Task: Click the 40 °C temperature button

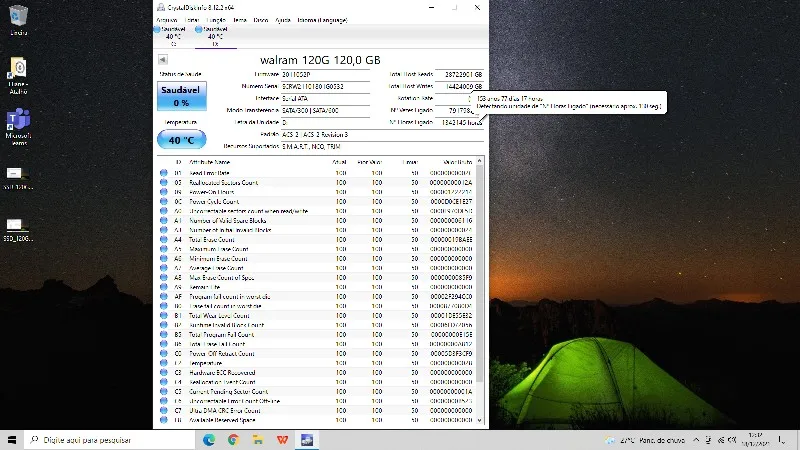Action: (x=181, y=139)
